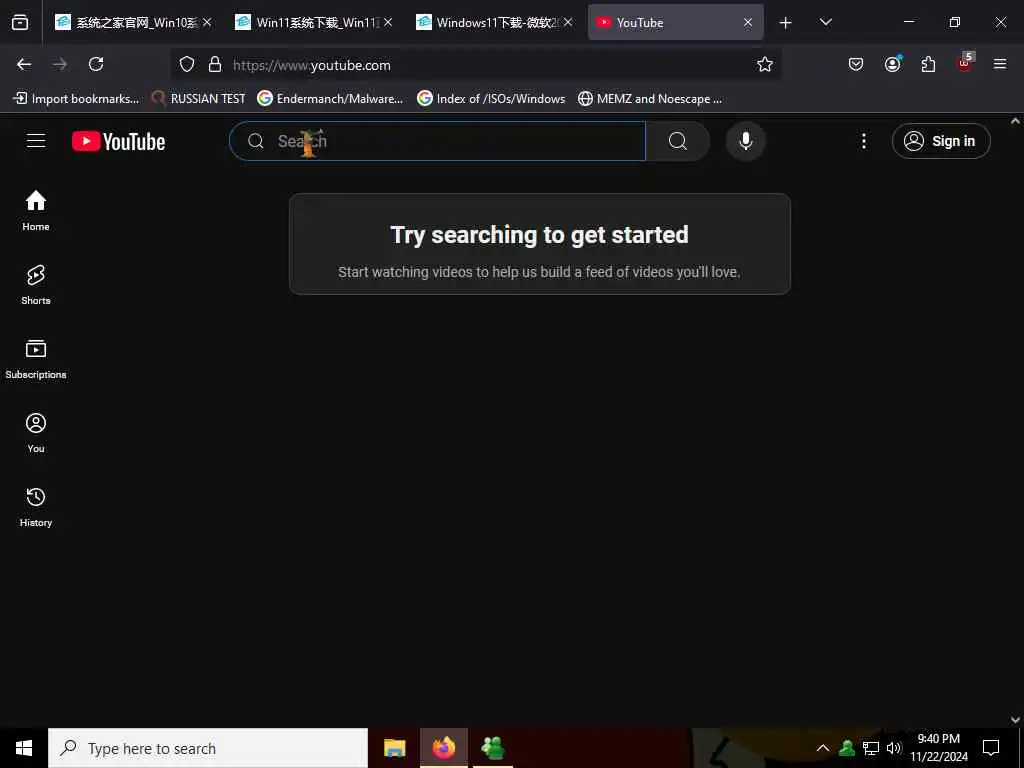Expand the list all tabs dropdown
This screenshot has width=1024, height=768.
pos(825,22)
